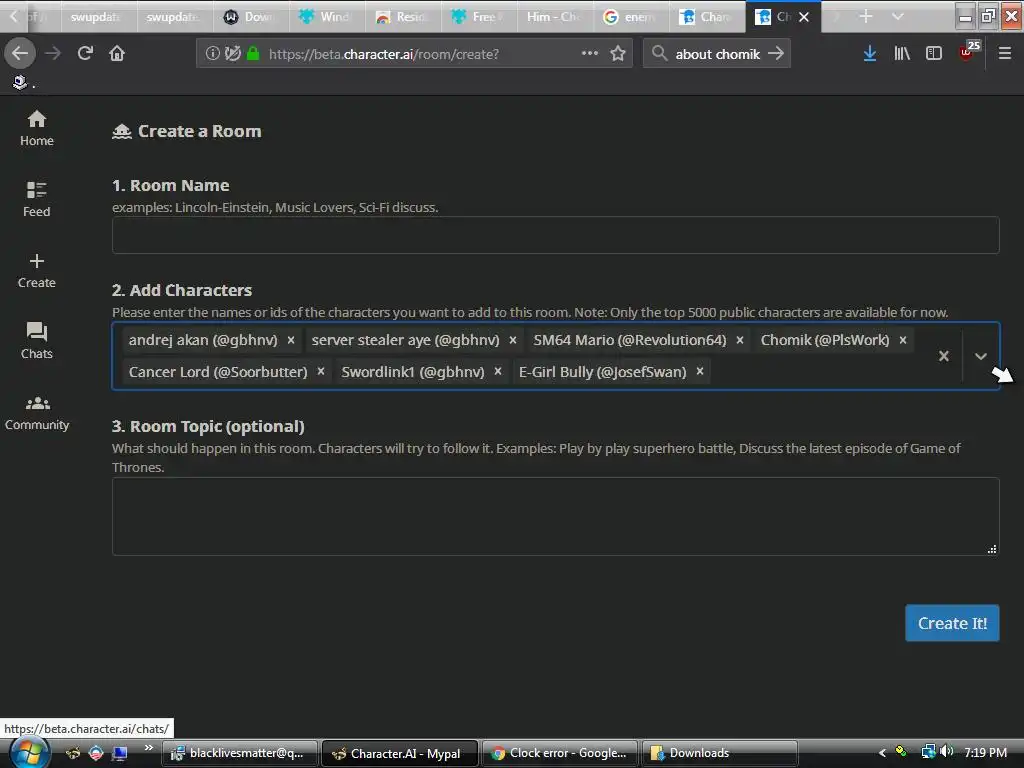Open the uBlock extension icon showing 25

point(968,52)
